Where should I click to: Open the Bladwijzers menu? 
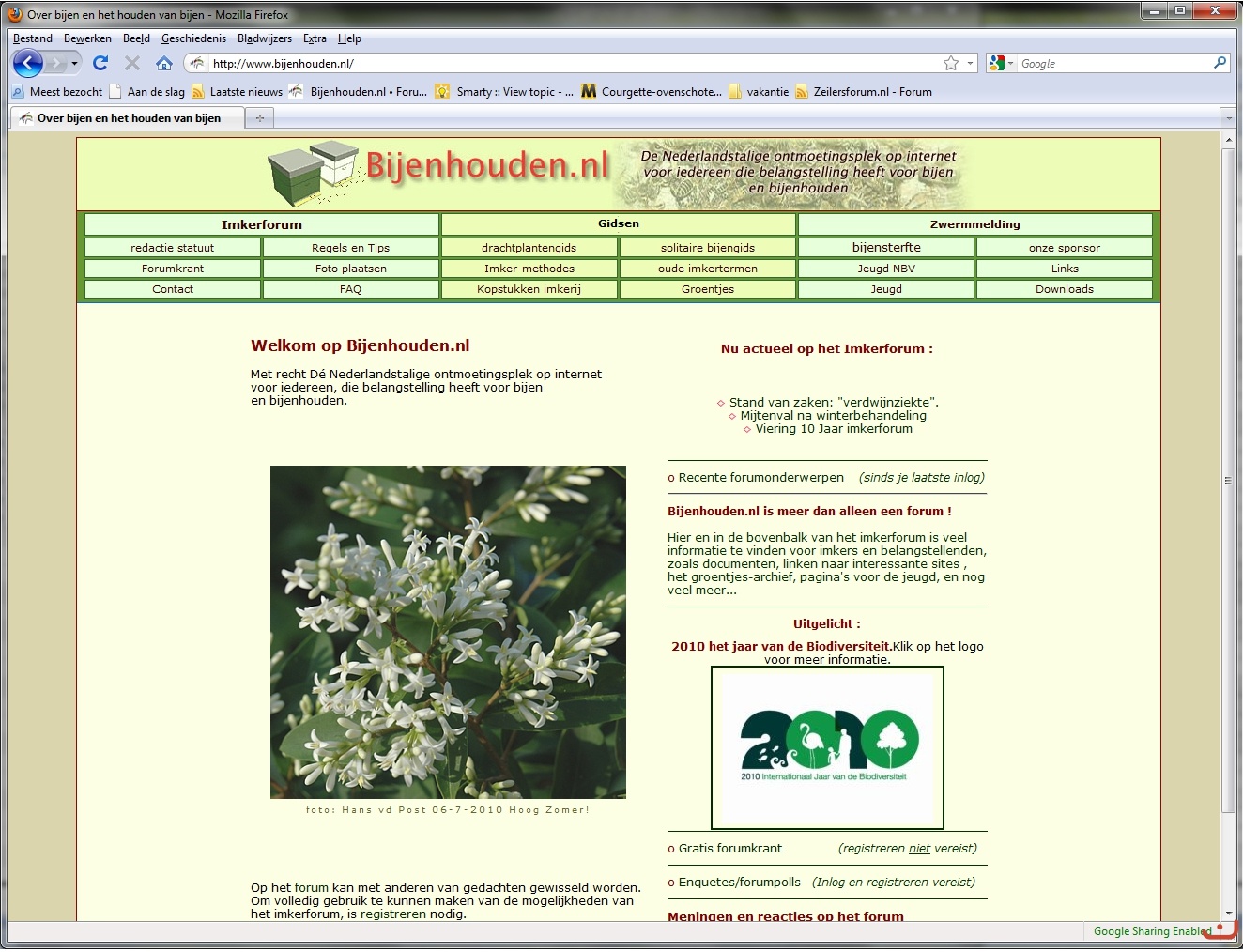pyautogui.click(x=264, y=38)
